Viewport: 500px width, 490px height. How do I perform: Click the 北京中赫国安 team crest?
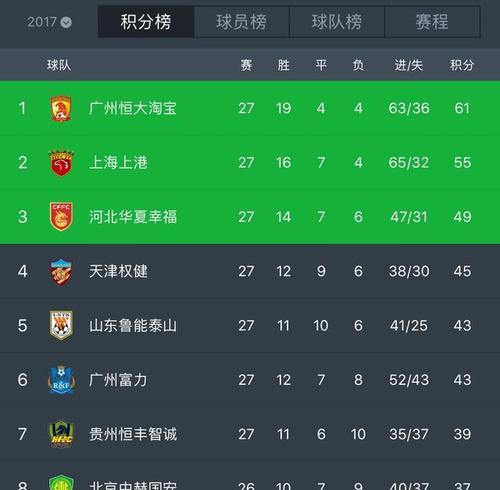61,483
